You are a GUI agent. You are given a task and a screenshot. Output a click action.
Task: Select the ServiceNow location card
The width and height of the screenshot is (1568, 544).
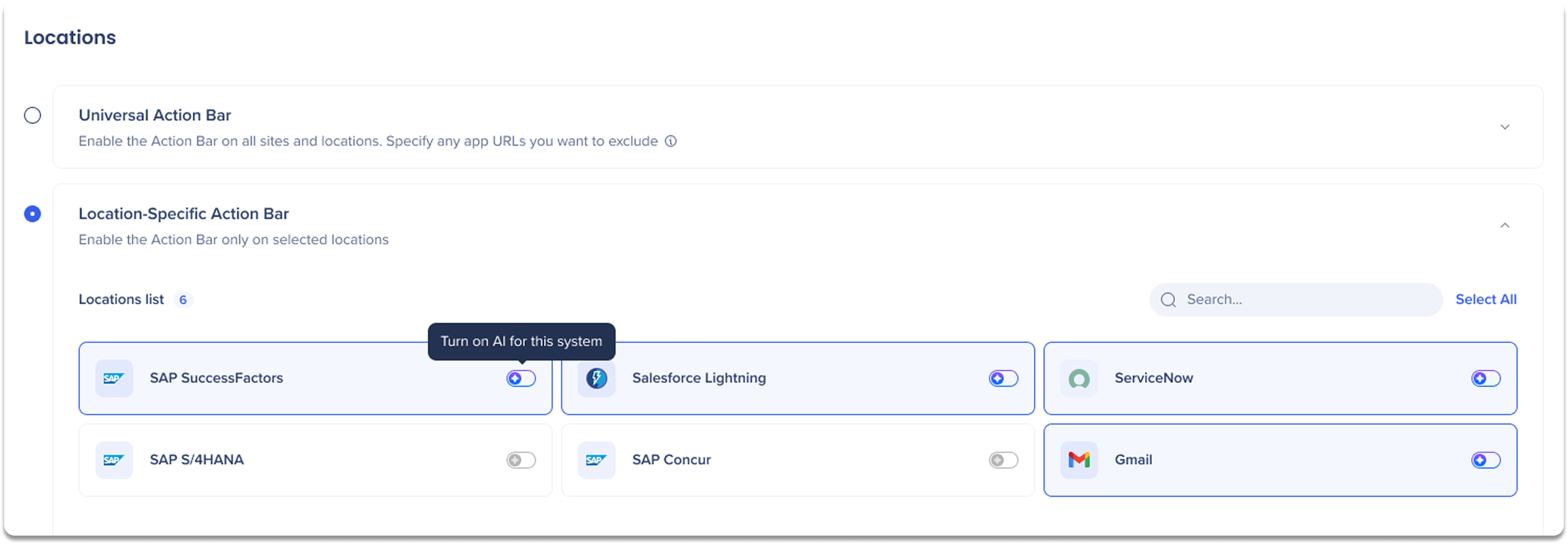[x=1280, y=378]
